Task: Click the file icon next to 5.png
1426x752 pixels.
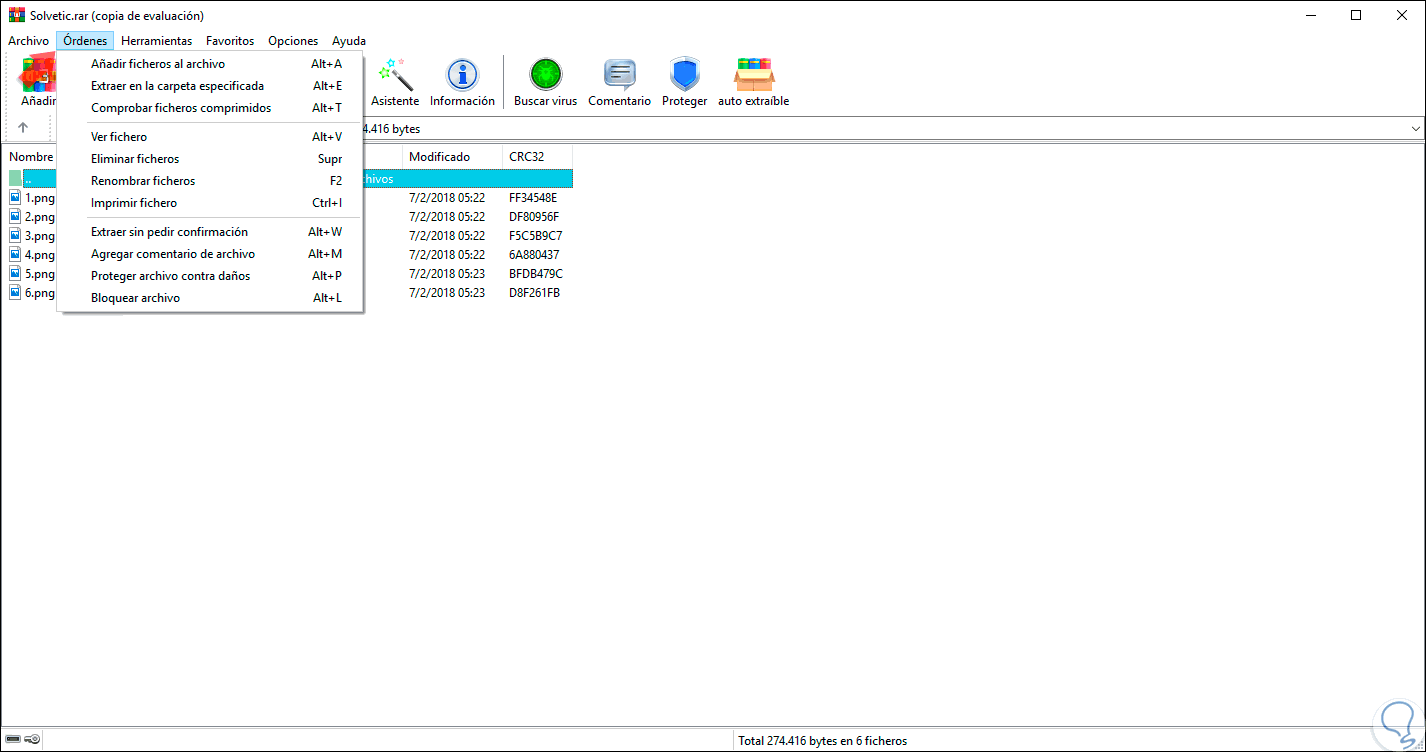Action: click(15, 273)
